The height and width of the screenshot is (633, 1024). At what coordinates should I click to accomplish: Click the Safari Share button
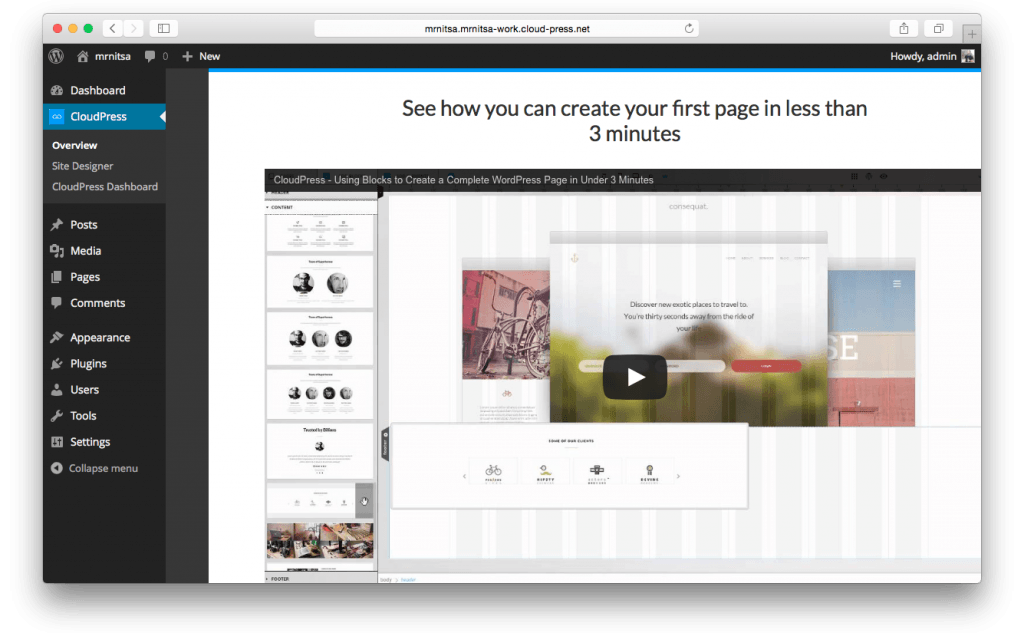[x=902, y=29]
